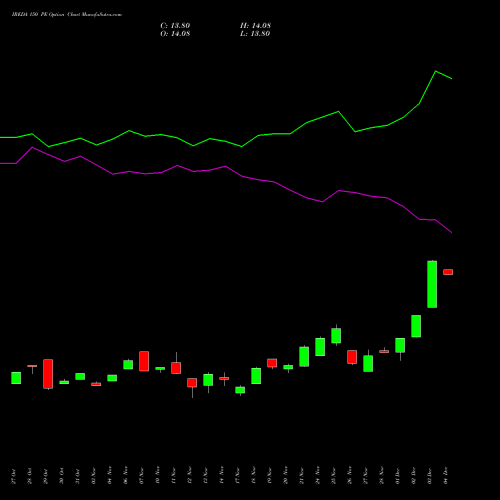Select the 04 Dec date label
Screen dimensions: 500x500
[x=445, y=476]
